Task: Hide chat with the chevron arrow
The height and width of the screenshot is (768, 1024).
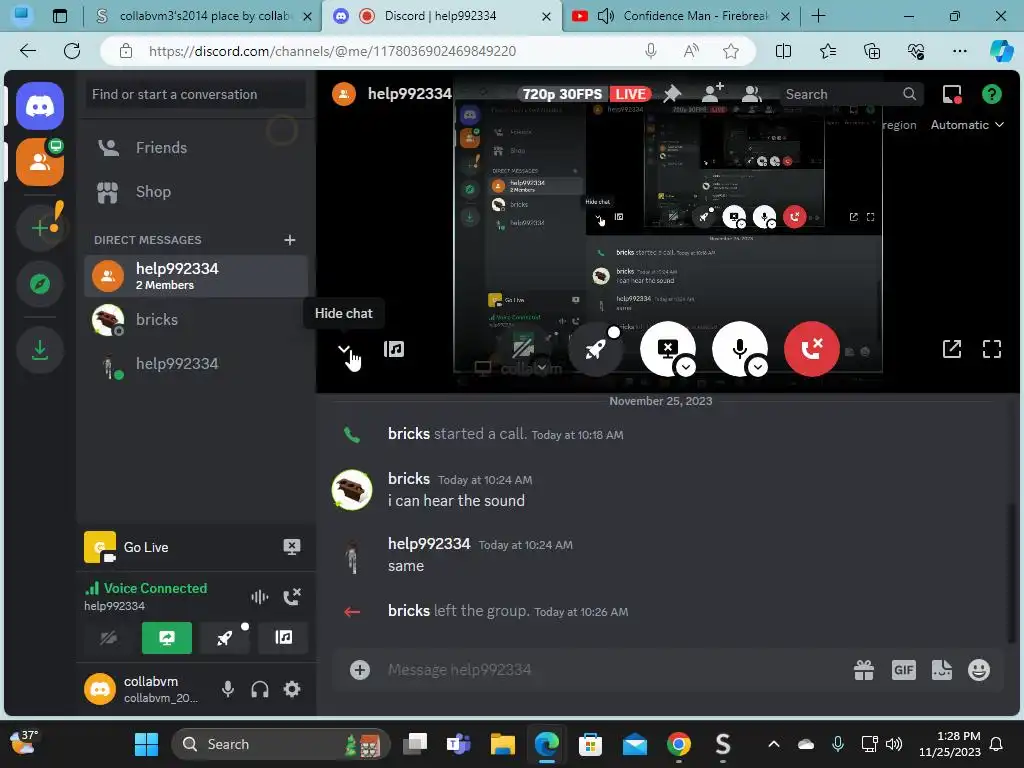Action: [x=344, y=349]
